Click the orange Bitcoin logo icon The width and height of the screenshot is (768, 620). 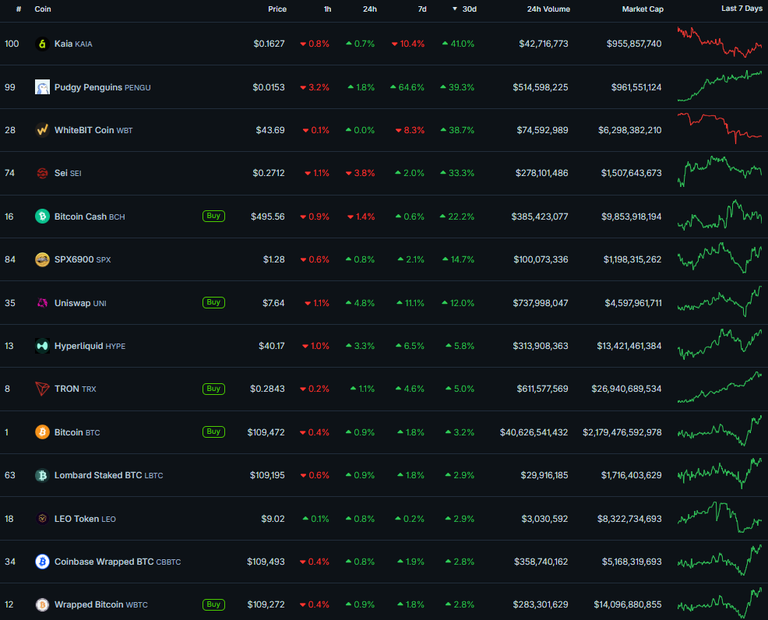[42, 432]
